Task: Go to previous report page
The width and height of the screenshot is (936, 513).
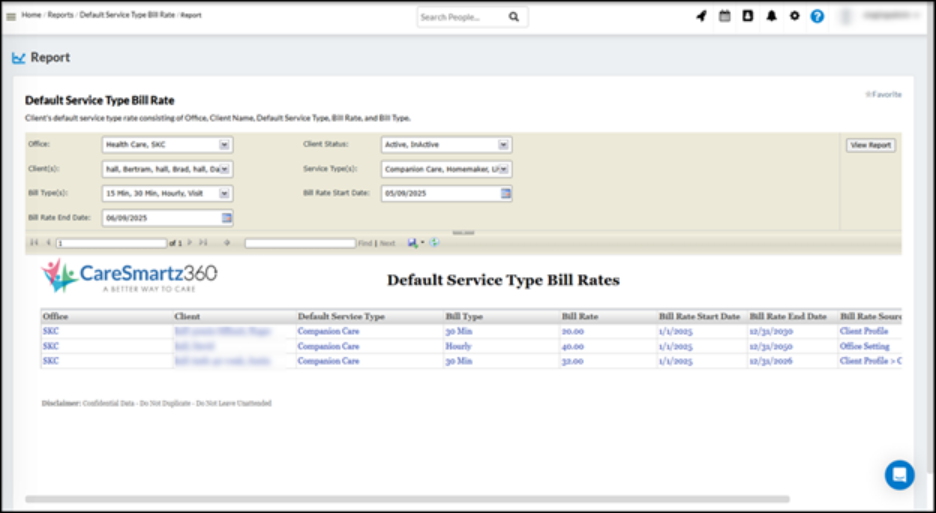Action: tap(48, 242)
